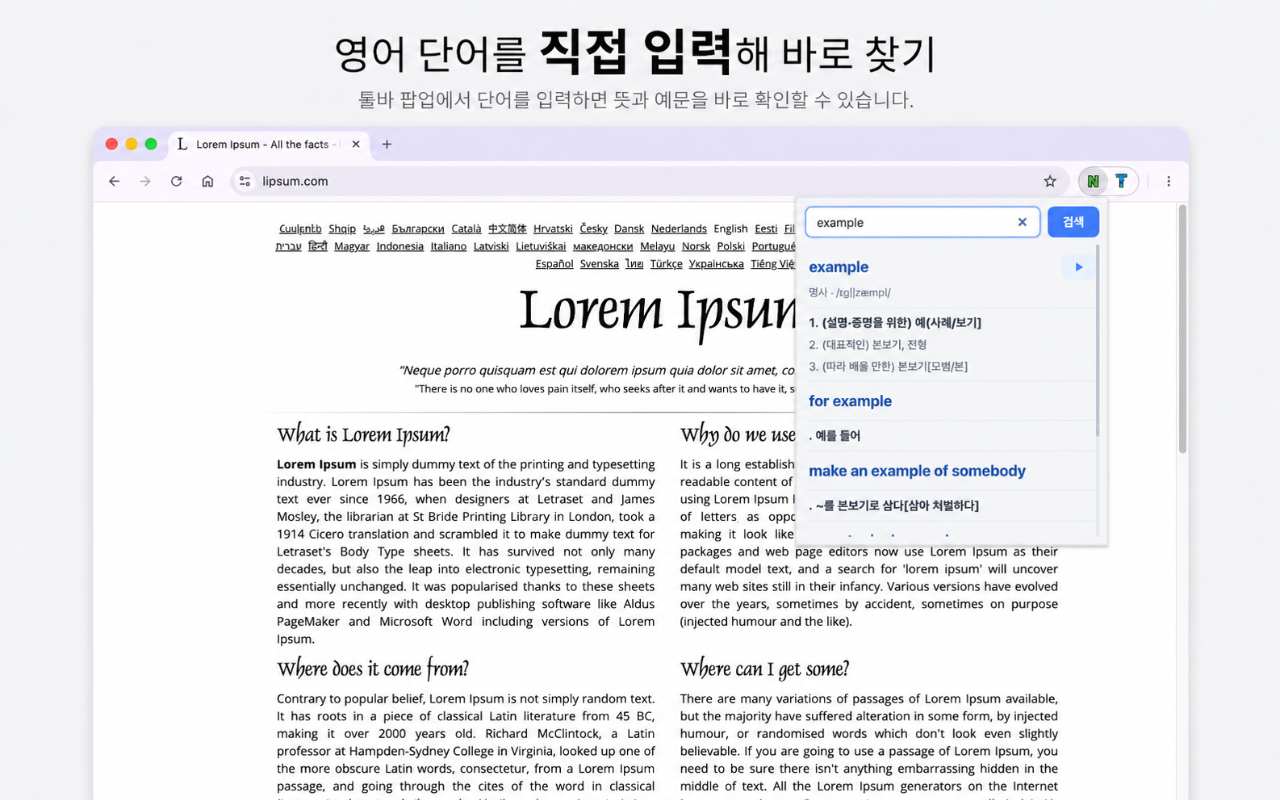
Task: Switch language to Català
Action: pyautogui.click(x=466, y=229)
